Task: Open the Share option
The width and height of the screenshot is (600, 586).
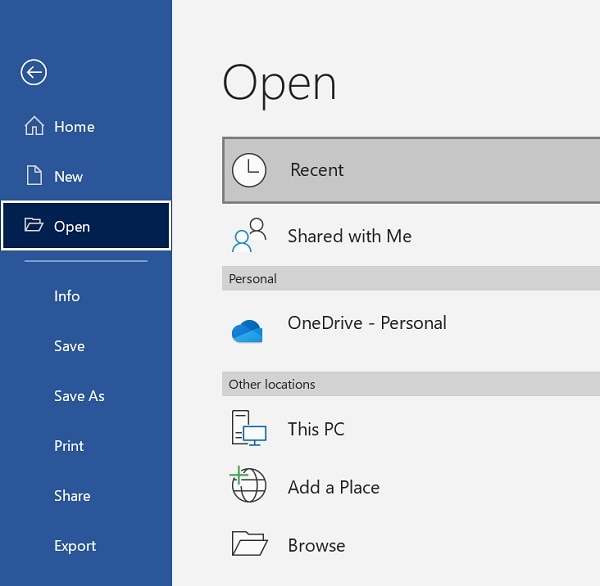Action: 72,496
